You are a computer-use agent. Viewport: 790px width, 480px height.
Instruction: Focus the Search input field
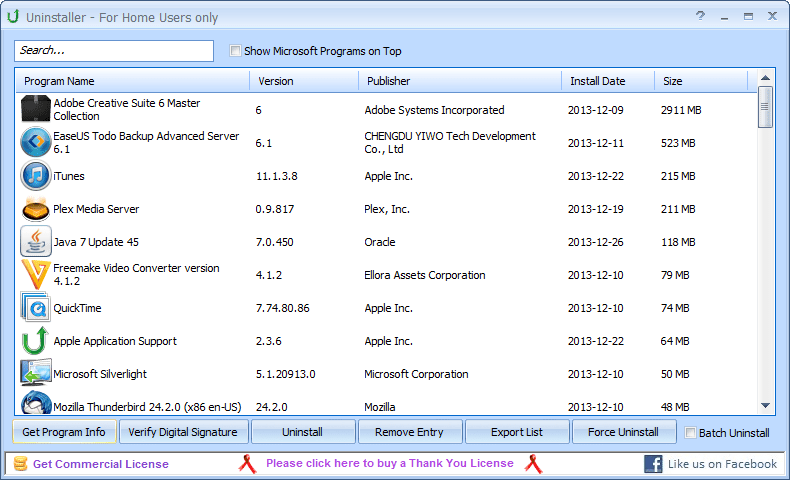point(114,51)
